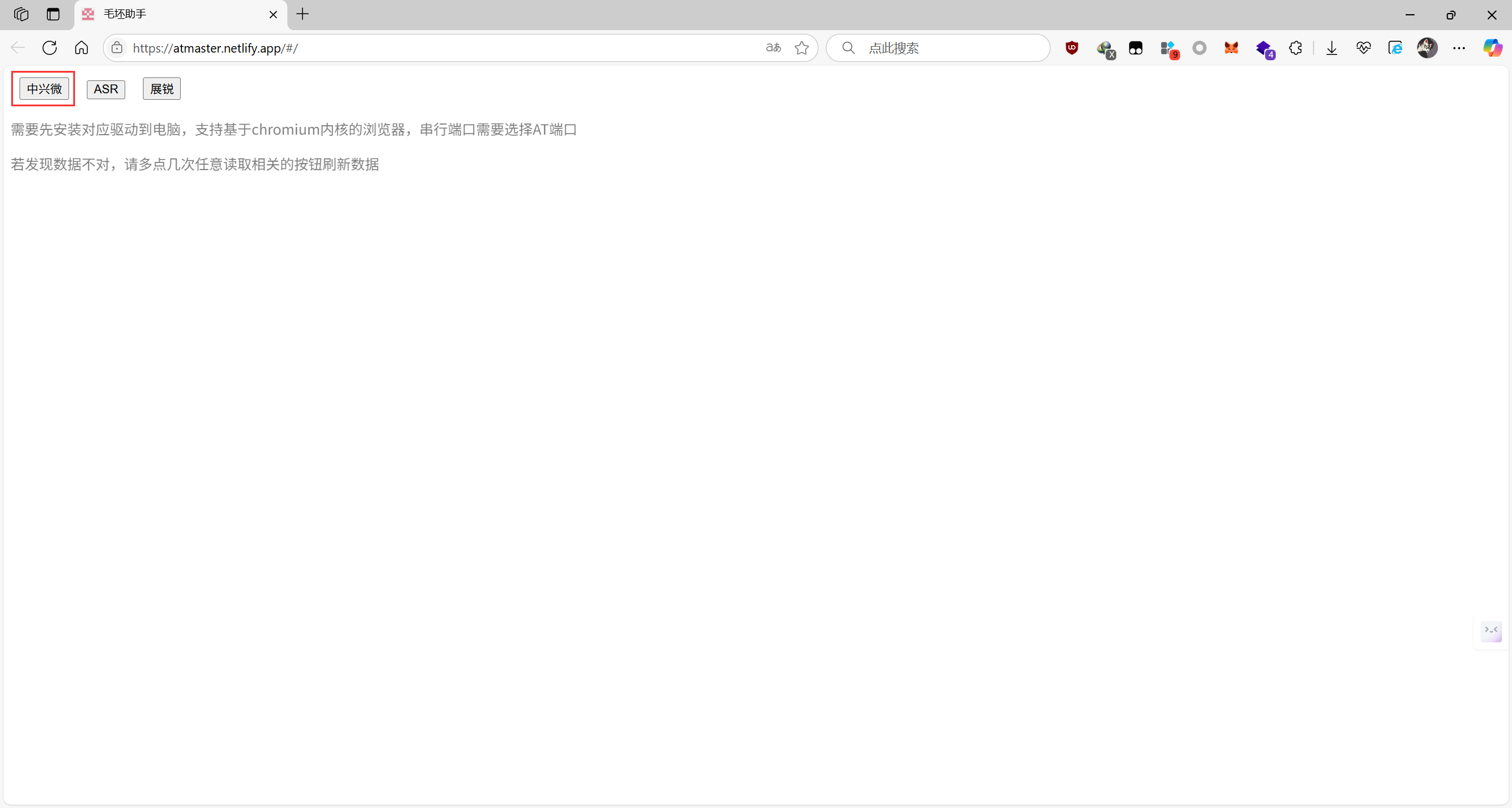Open the gray circle extension
This screenshot has height=808, width=1512.
coord(1200,48)
